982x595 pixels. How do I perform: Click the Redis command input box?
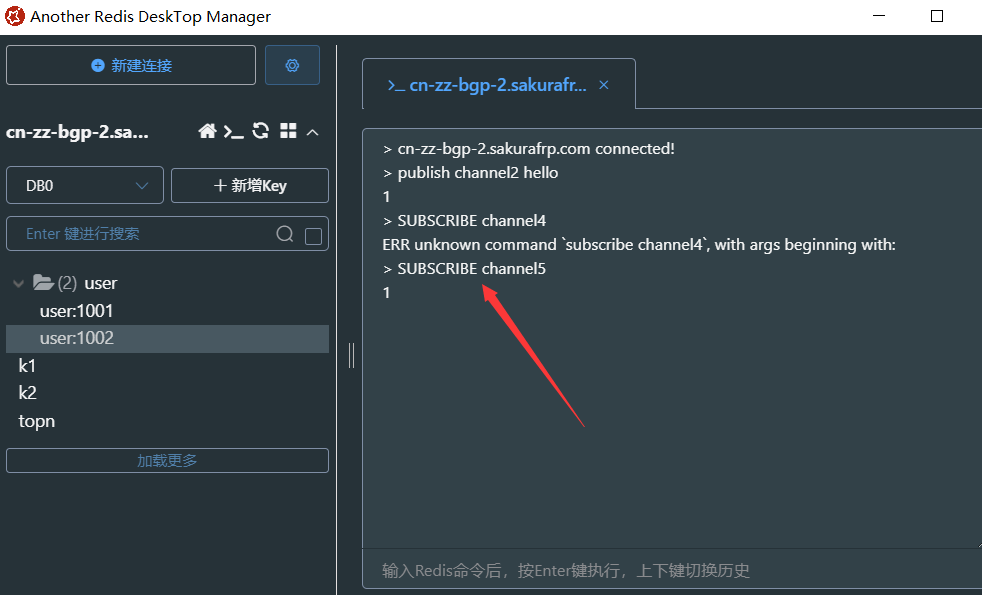[x=672, y=570]
